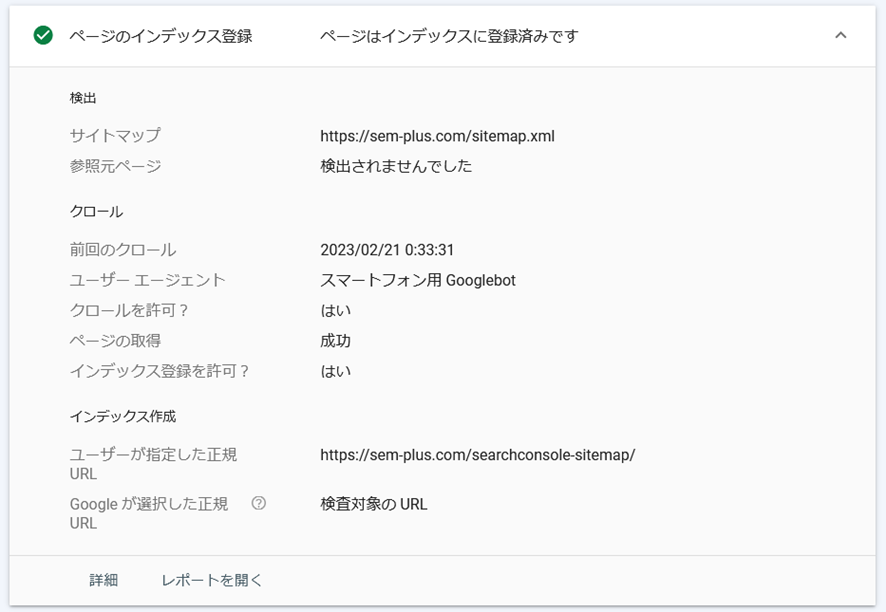Collapse the ページのインデックス登録 panel chevron

[841, 36]
